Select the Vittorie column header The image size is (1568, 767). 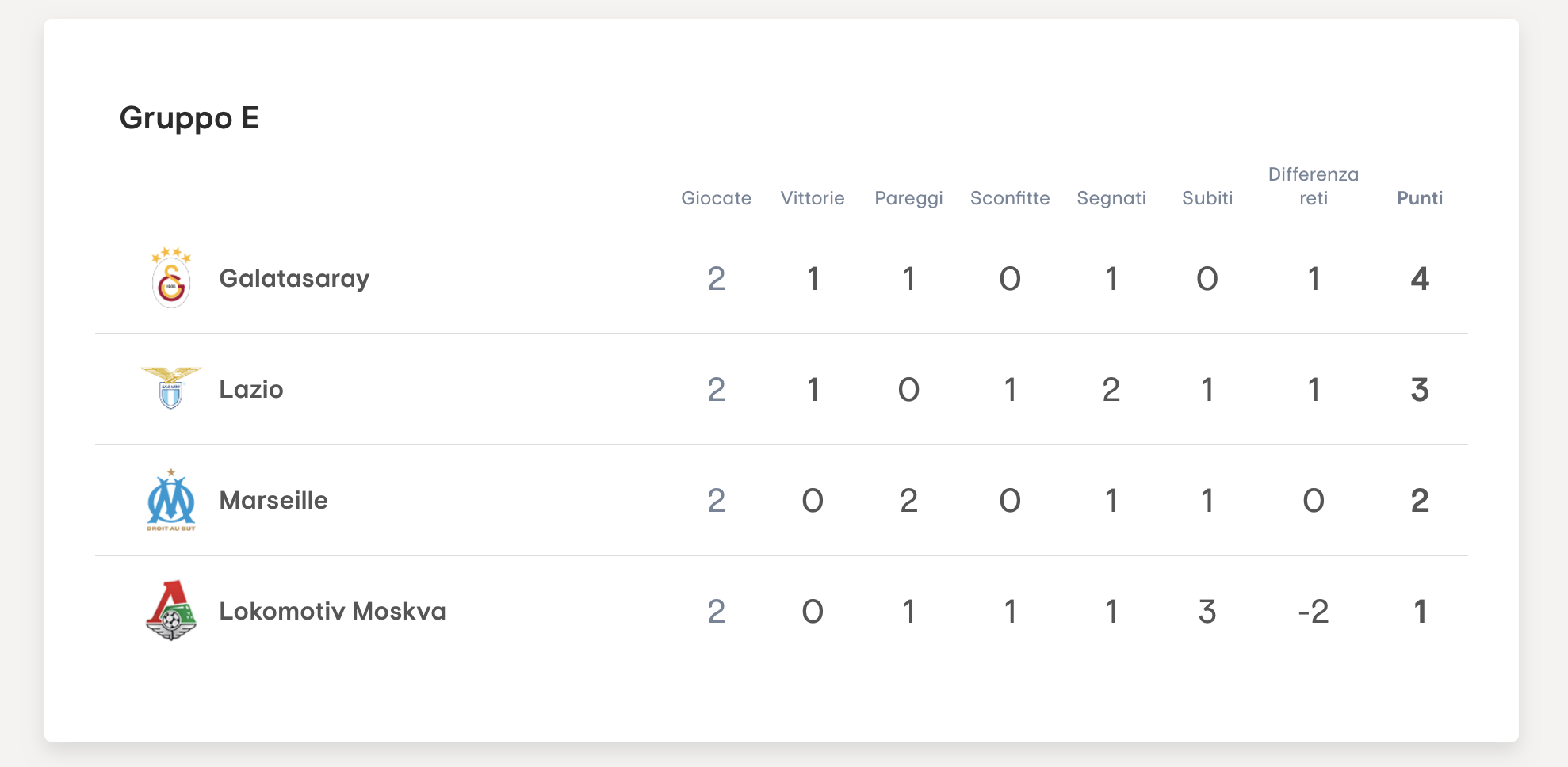[813, 198]
